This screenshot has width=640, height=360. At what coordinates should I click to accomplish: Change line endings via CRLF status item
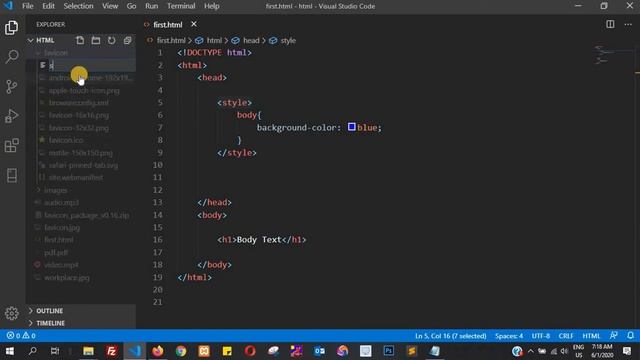pyautogui.click(x=566, y=336)
